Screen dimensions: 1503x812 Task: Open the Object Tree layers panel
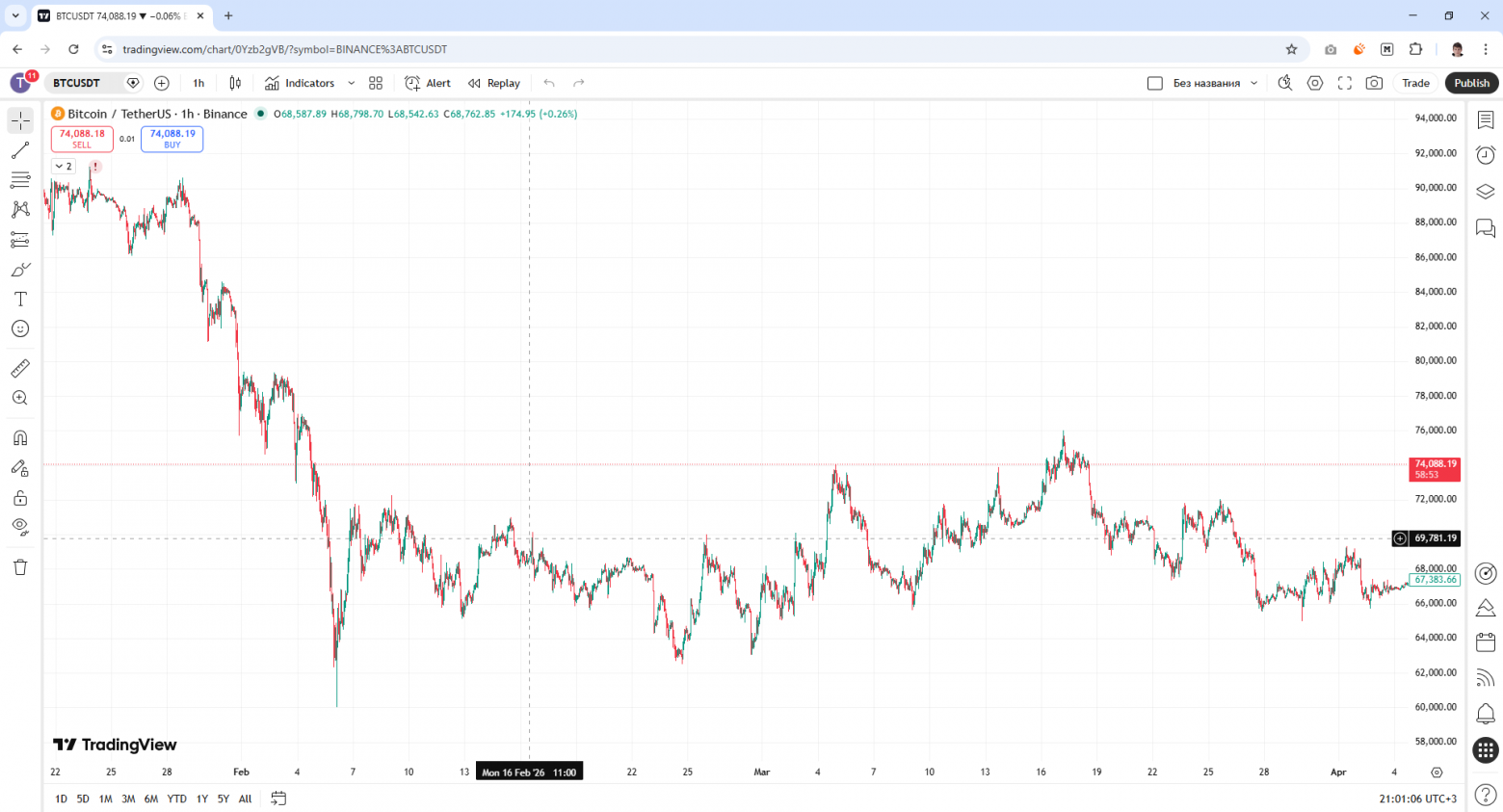click(1486, 192)
